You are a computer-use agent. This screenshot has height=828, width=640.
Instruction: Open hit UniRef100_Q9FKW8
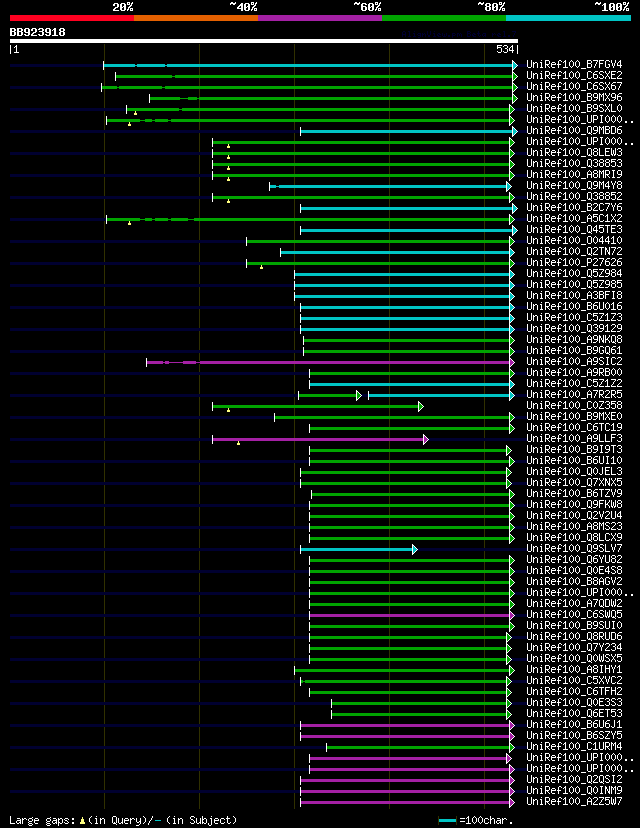coord(574,504)
